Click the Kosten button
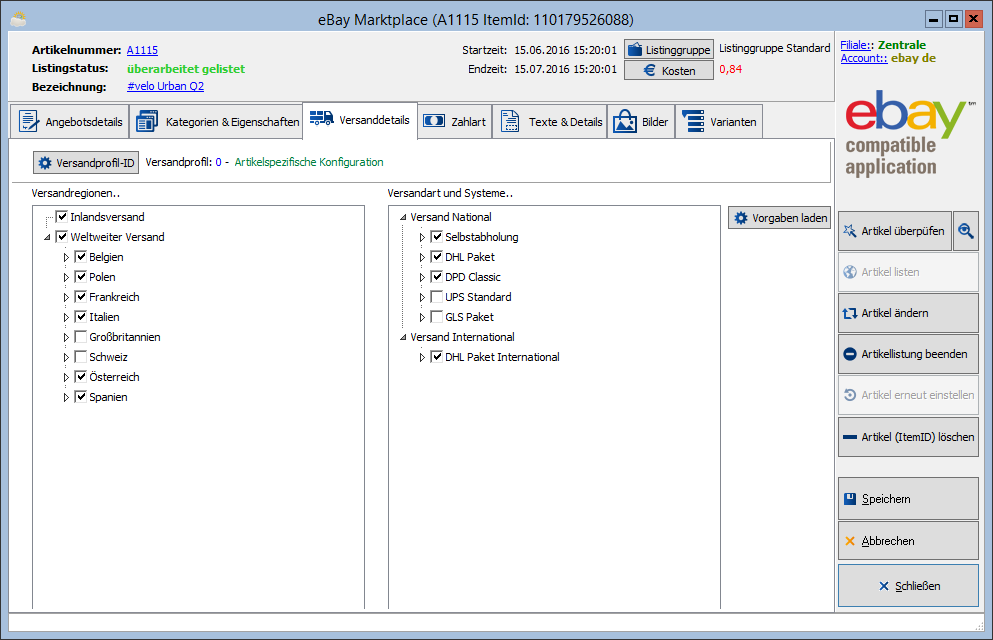The width and height of the screenshot is (993, 640). click(x=669, y=70)
